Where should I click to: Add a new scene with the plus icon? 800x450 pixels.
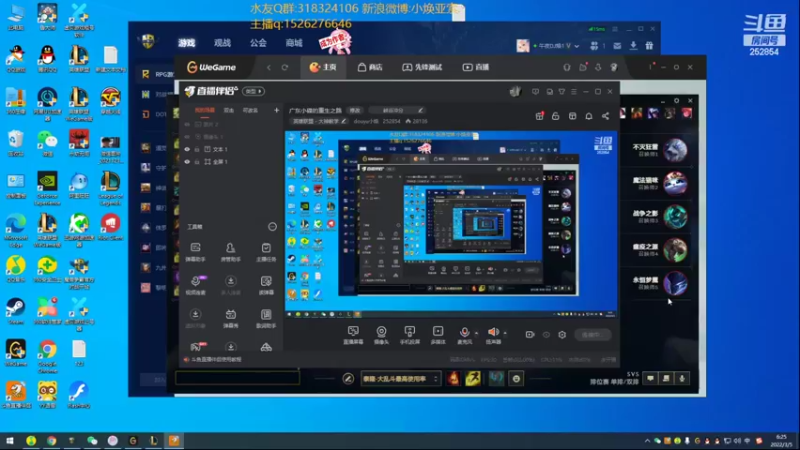(x=277, y=110)
